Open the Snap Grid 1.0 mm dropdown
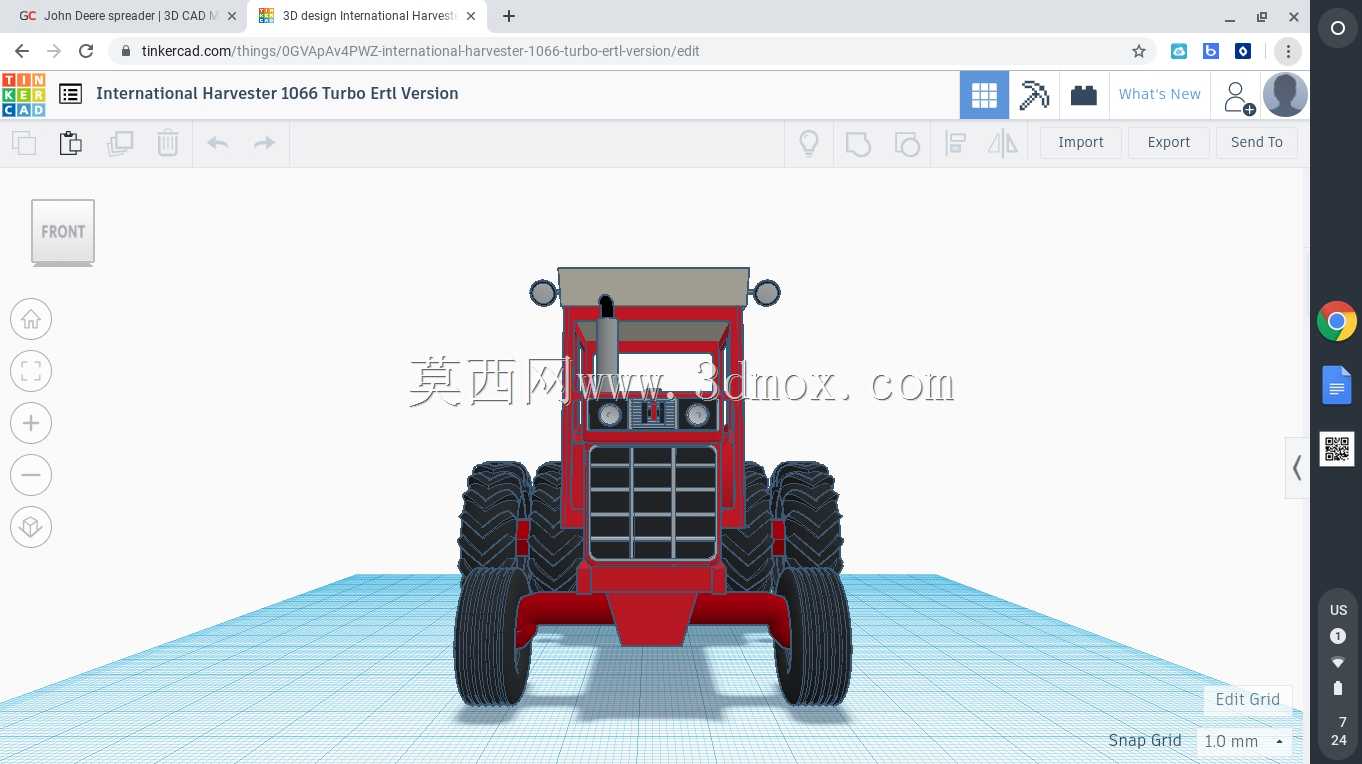The image size is (1362, 764). pyautogui.click(x=1244, y=742)
